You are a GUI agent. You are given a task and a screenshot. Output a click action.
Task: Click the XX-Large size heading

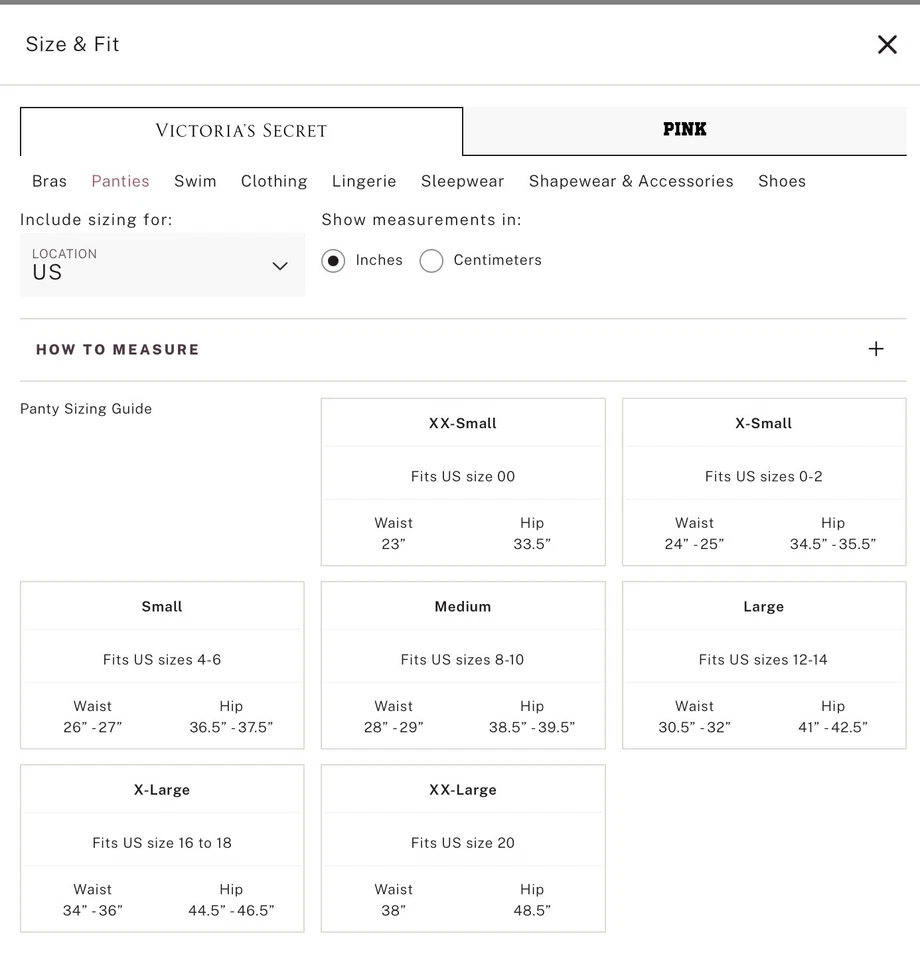[463, 790]
